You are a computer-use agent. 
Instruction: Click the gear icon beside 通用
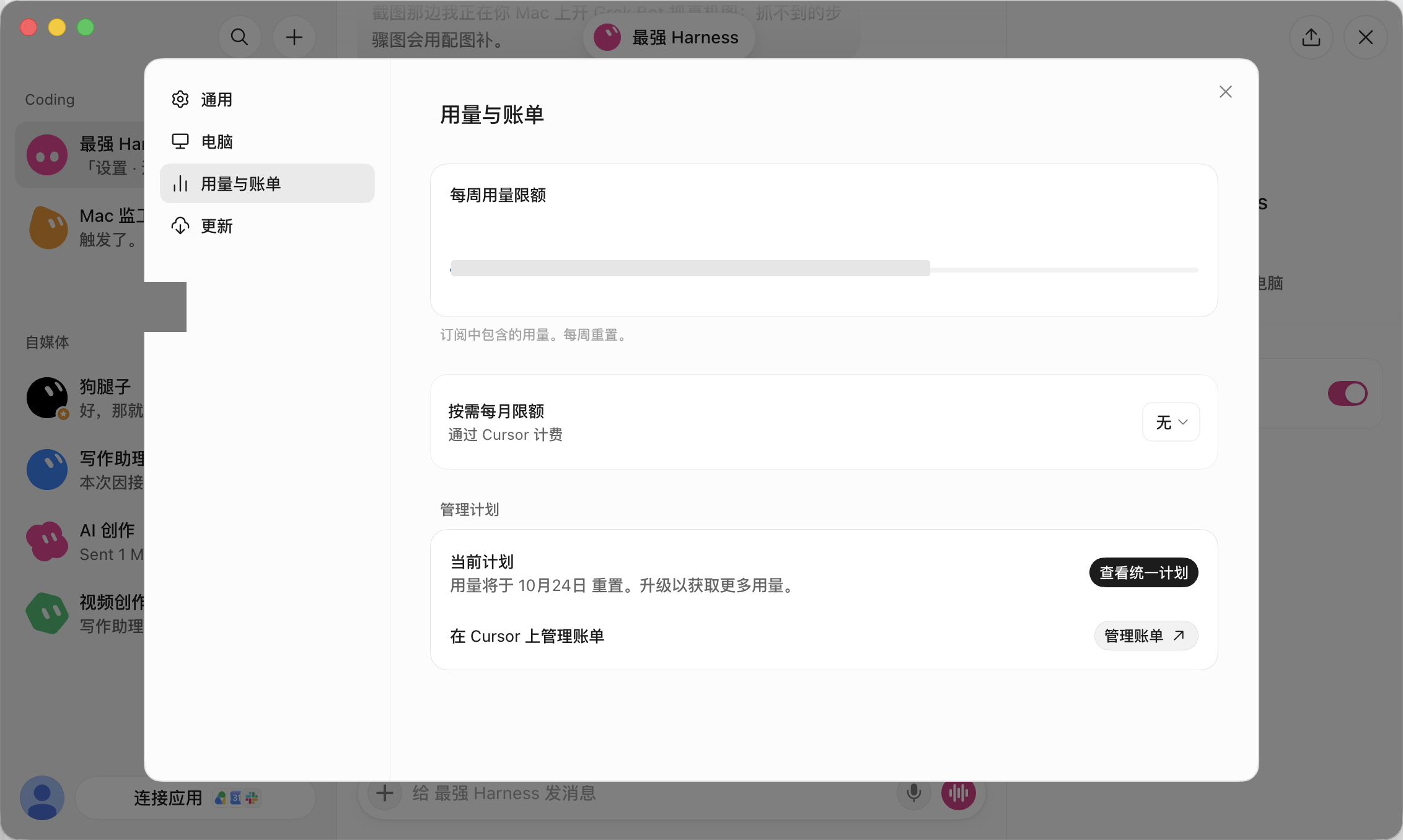[180, 99]
